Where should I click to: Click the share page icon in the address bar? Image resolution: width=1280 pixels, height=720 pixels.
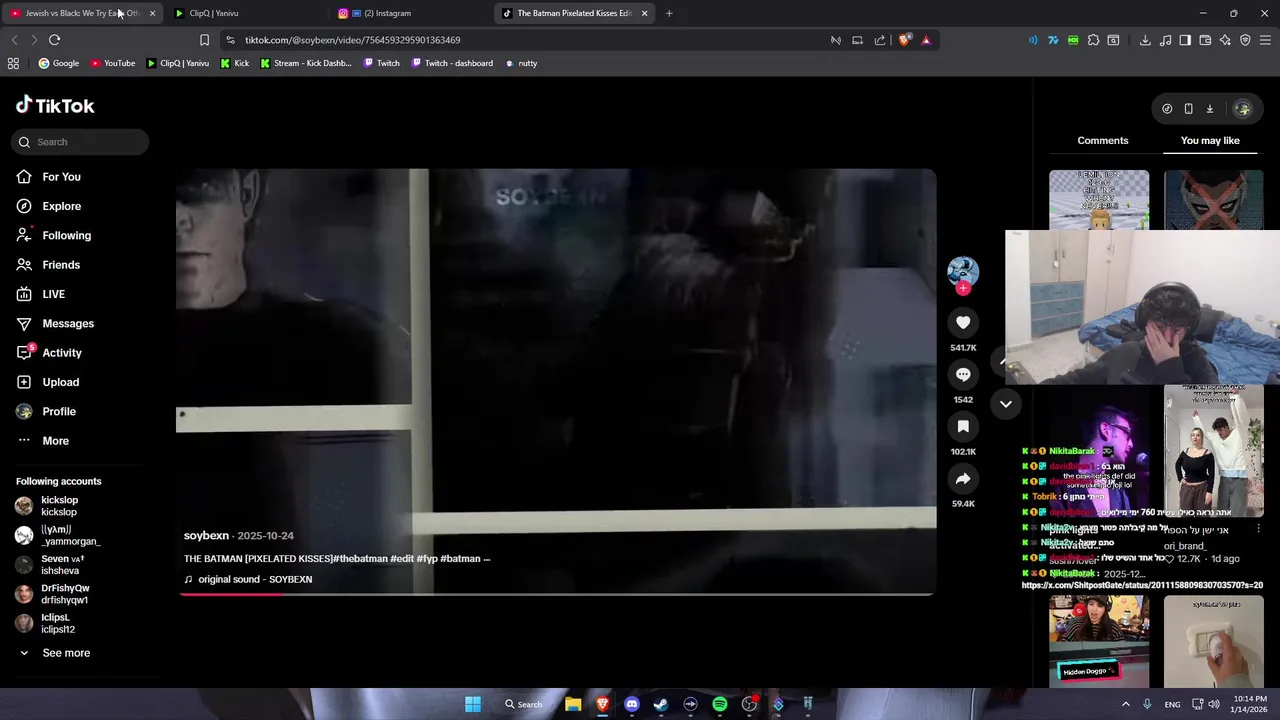pos(880,40)
